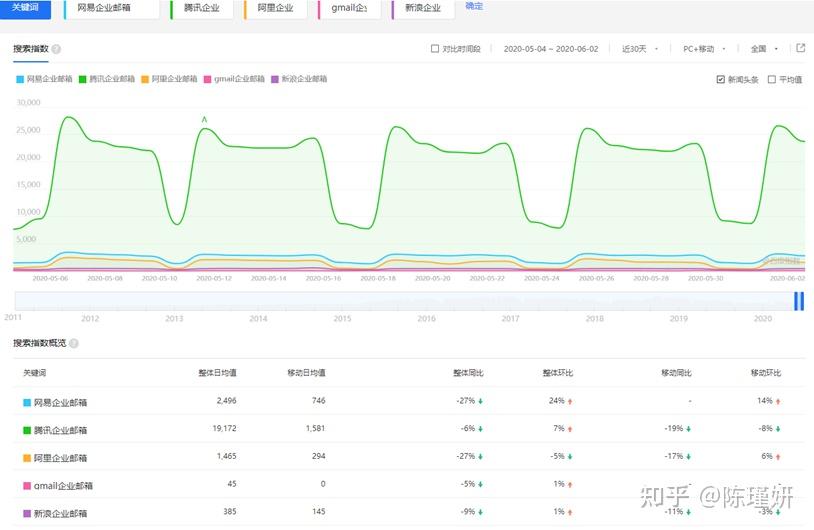Click the 确定 confirm link
Screen dimensions: 814x530
[474, 6]
